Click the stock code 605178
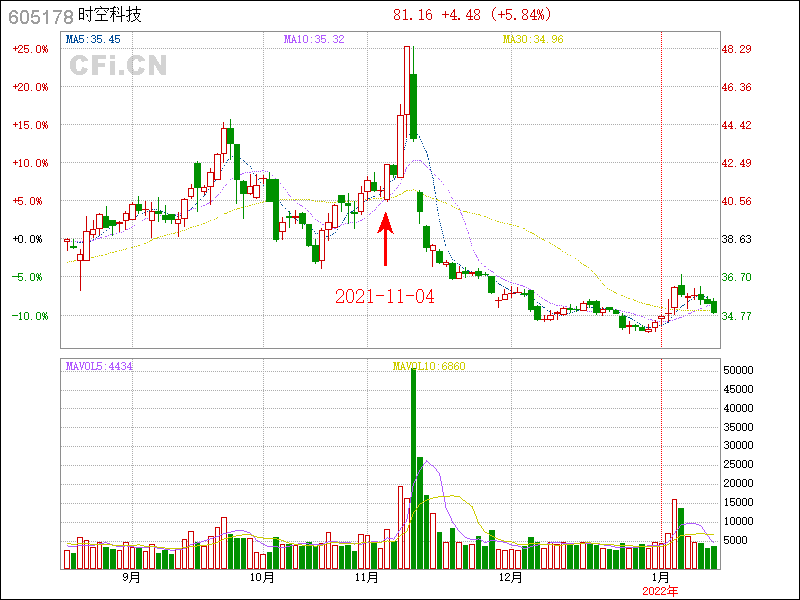This screenshot has height=600, width=800. coord(39,15)
